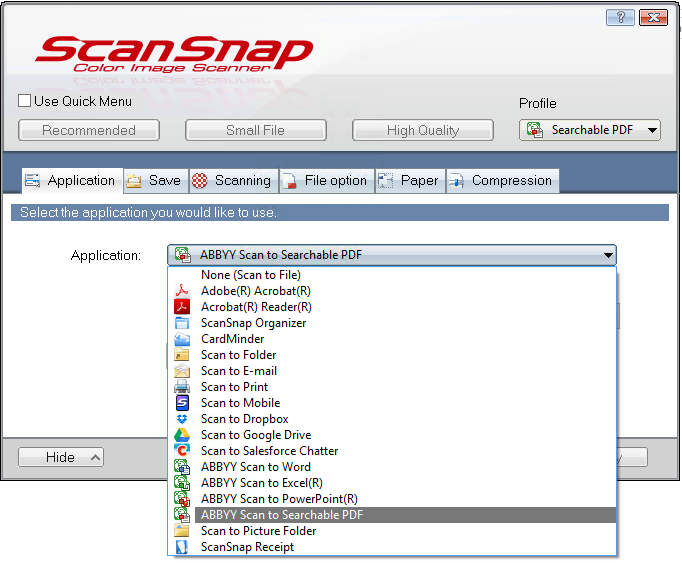Click the Searchable PDF profile icon

(x=535, y=130)
